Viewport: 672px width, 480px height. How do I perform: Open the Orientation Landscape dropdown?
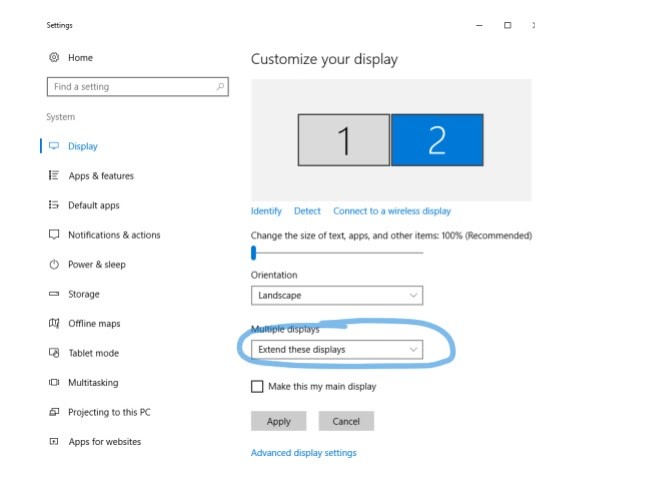point(336,295)
